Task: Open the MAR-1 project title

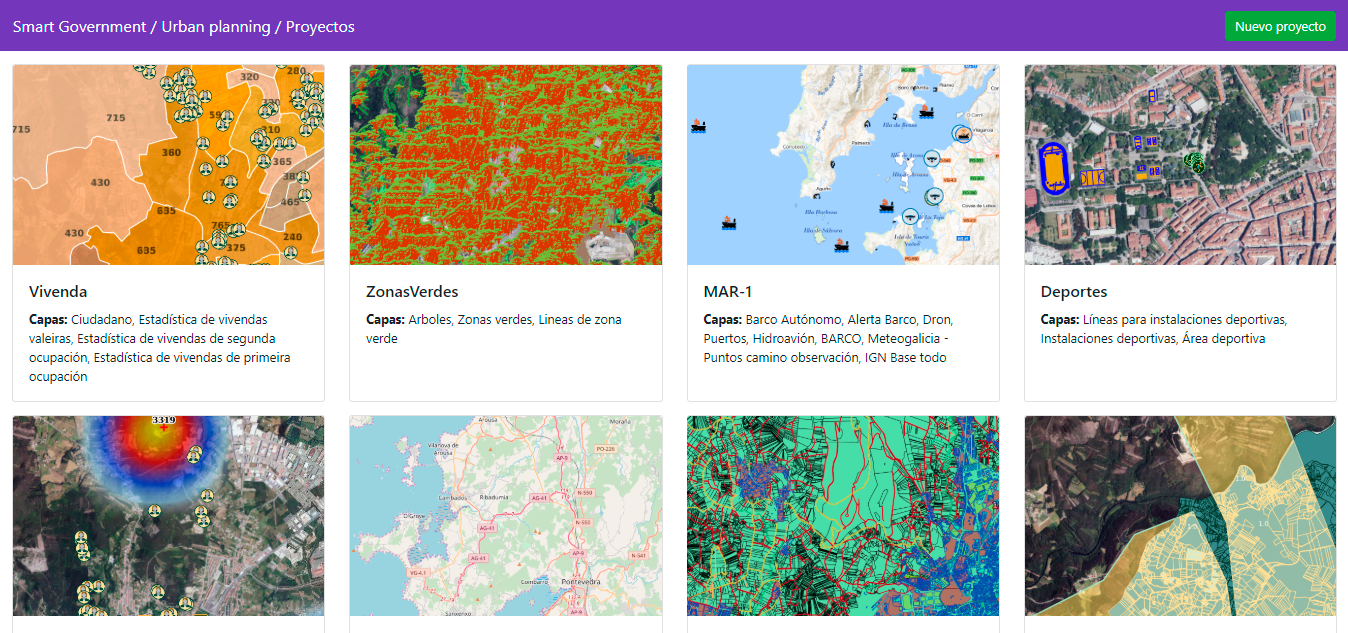Action: pyautogui.click(x=728, y=292)
